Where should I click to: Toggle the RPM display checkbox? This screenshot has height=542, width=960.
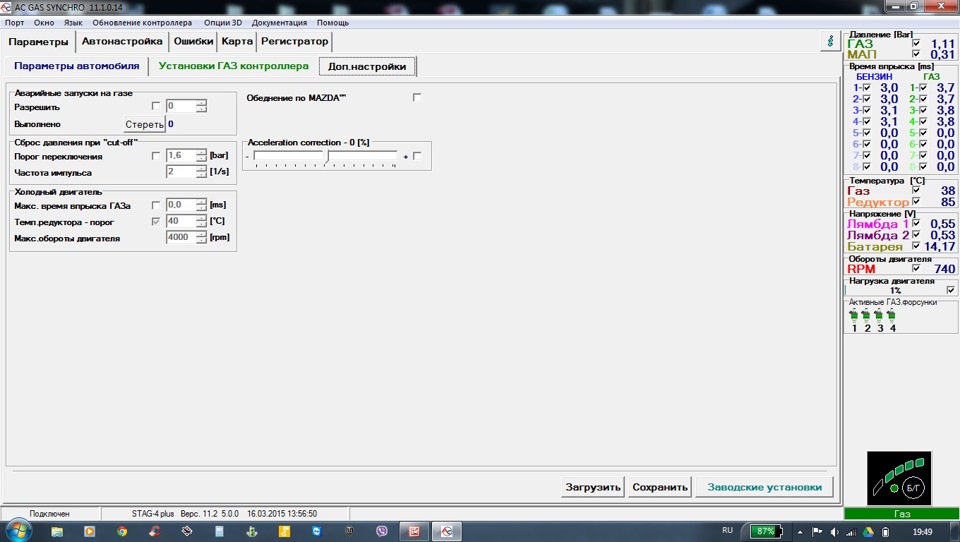pyautogui.click(x=916, y=268)
